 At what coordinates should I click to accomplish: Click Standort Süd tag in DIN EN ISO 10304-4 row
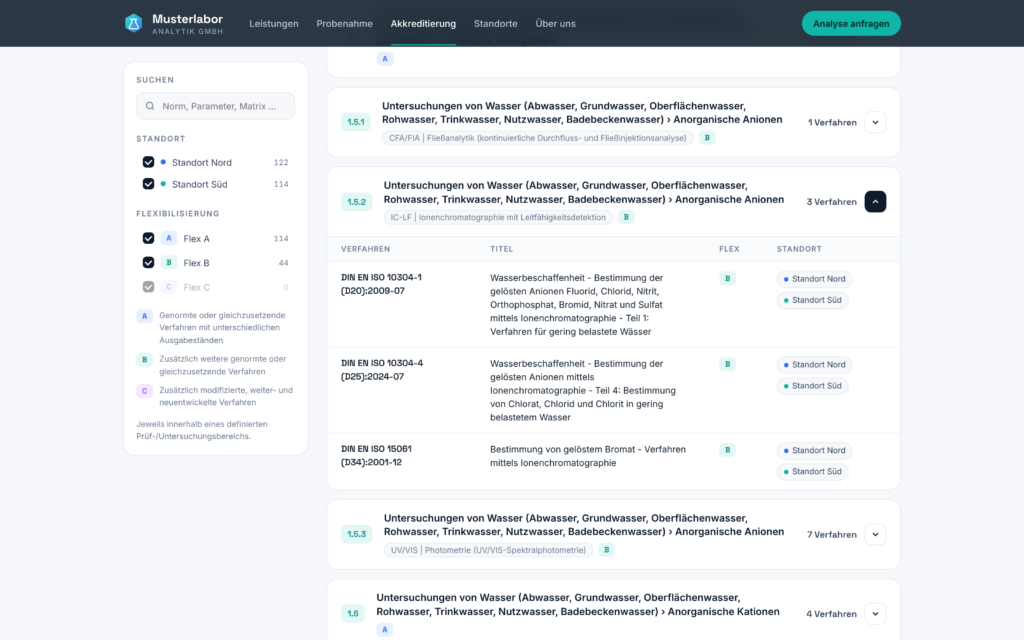click(x=812, y=386)
